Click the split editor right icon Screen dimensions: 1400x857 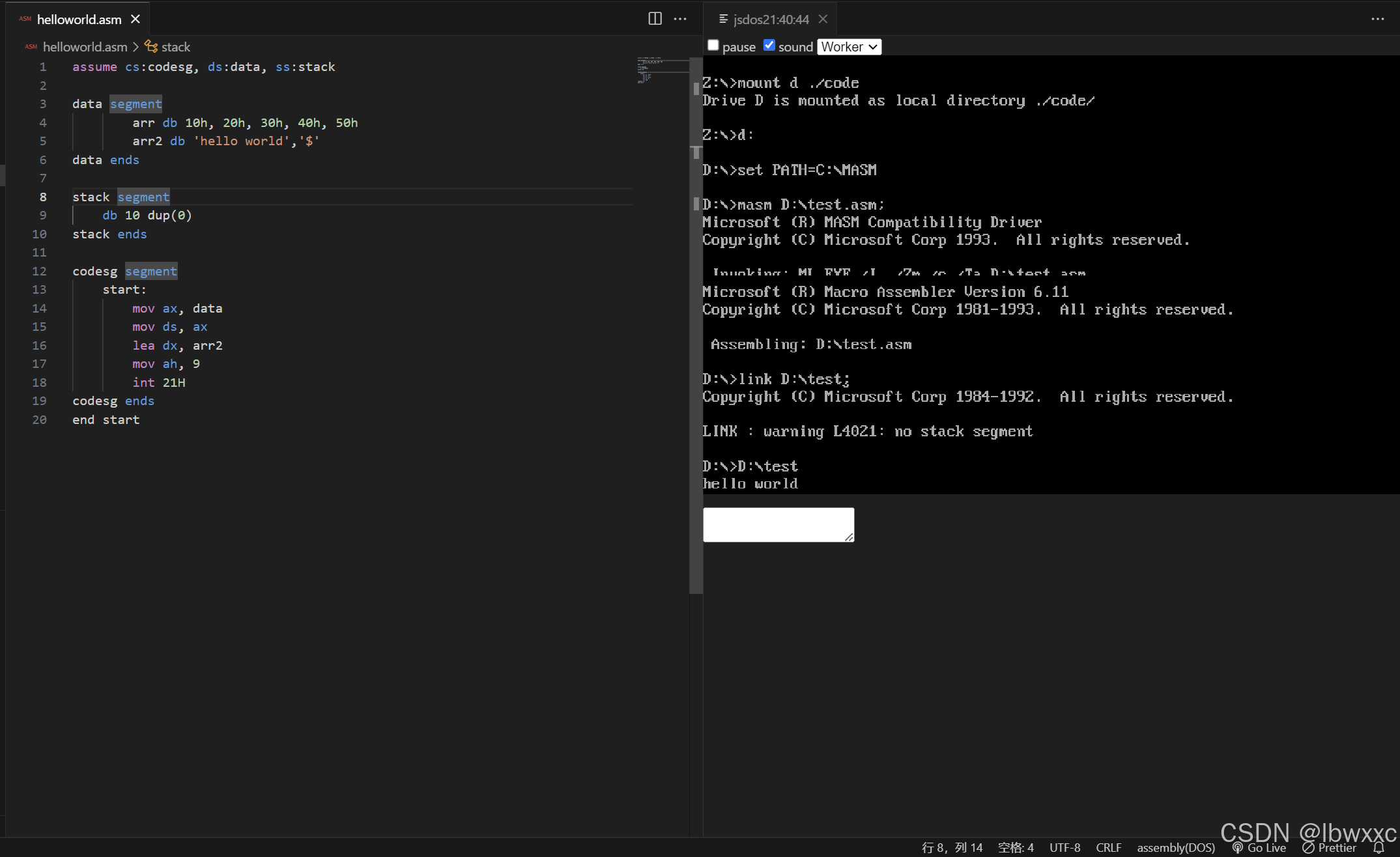(655, 19)
